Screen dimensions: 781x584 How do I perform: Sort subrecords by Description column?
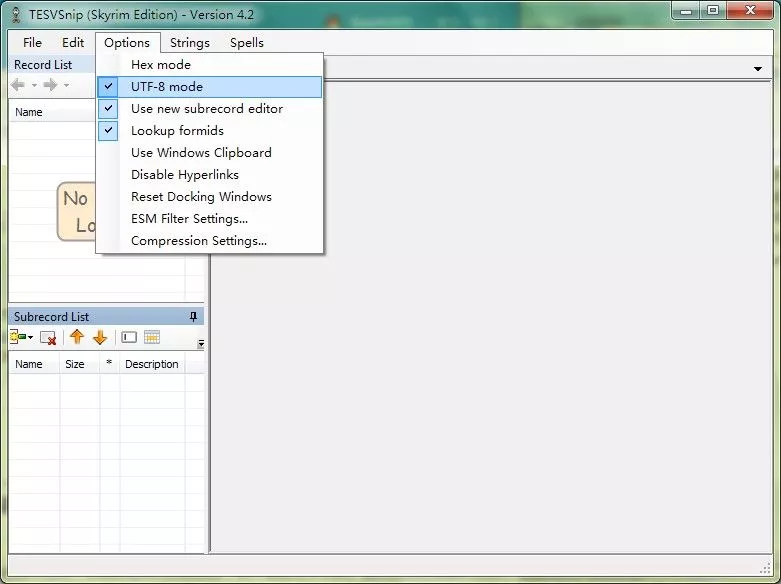pos(152,364)
